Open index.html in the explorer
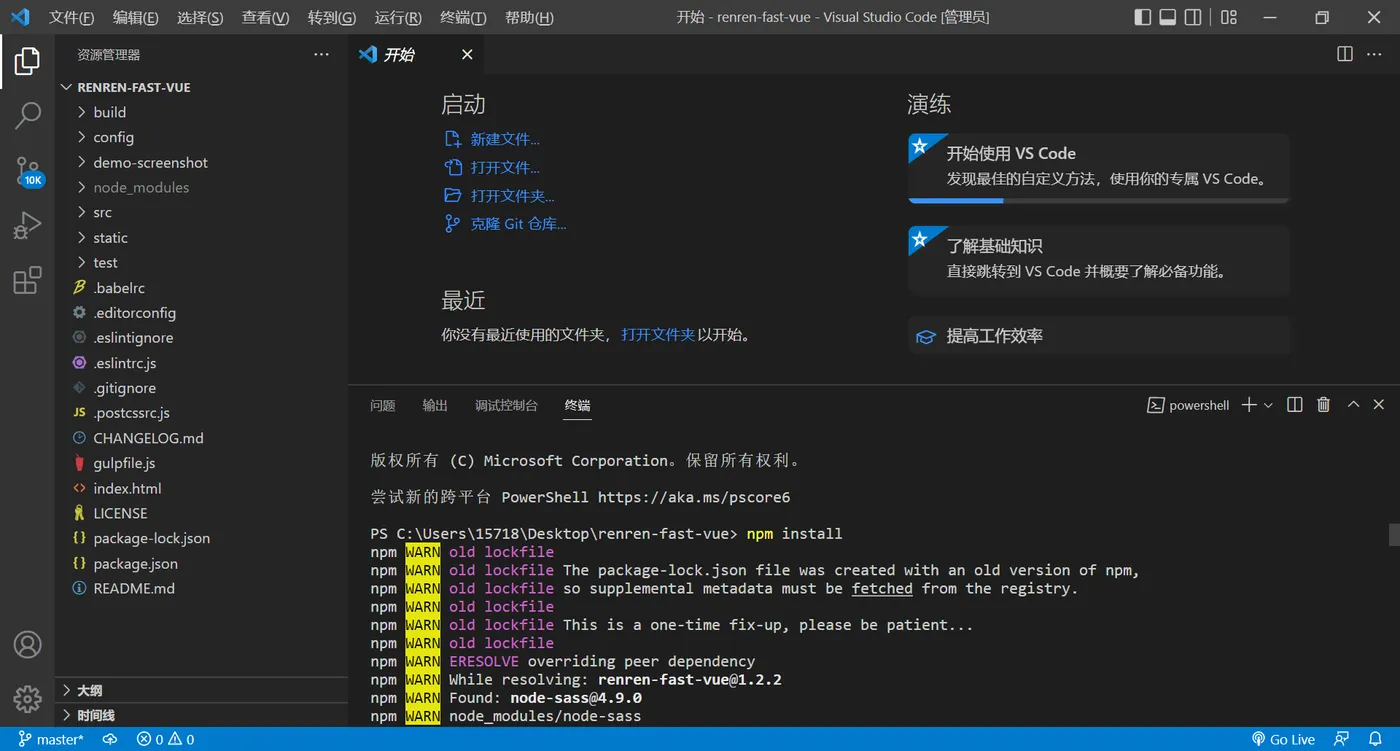The height and width of the screenshot is (751, 1400). tap(202, 488)
